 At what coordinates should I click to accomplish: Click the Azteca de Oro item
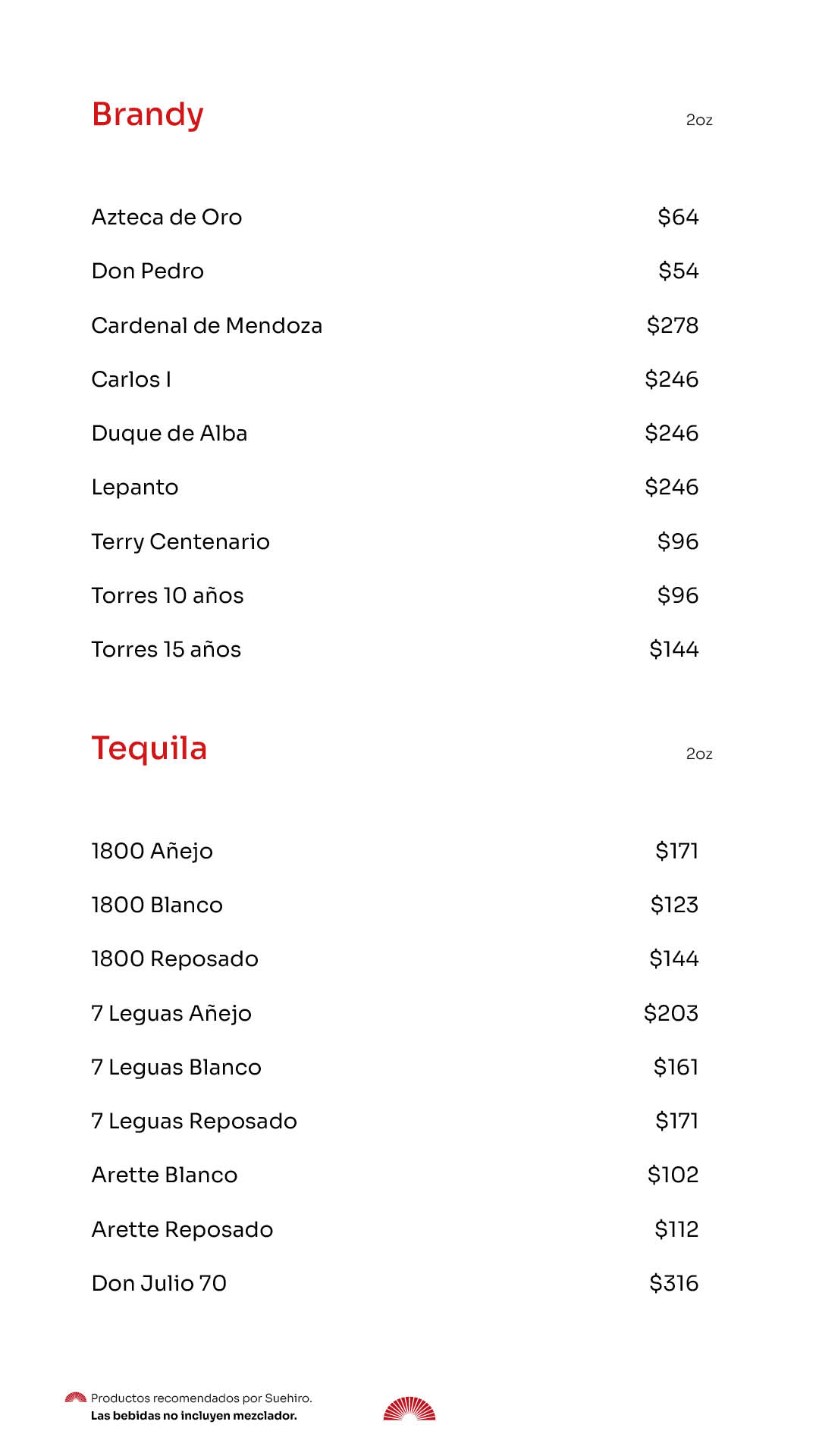coord(167,218)
